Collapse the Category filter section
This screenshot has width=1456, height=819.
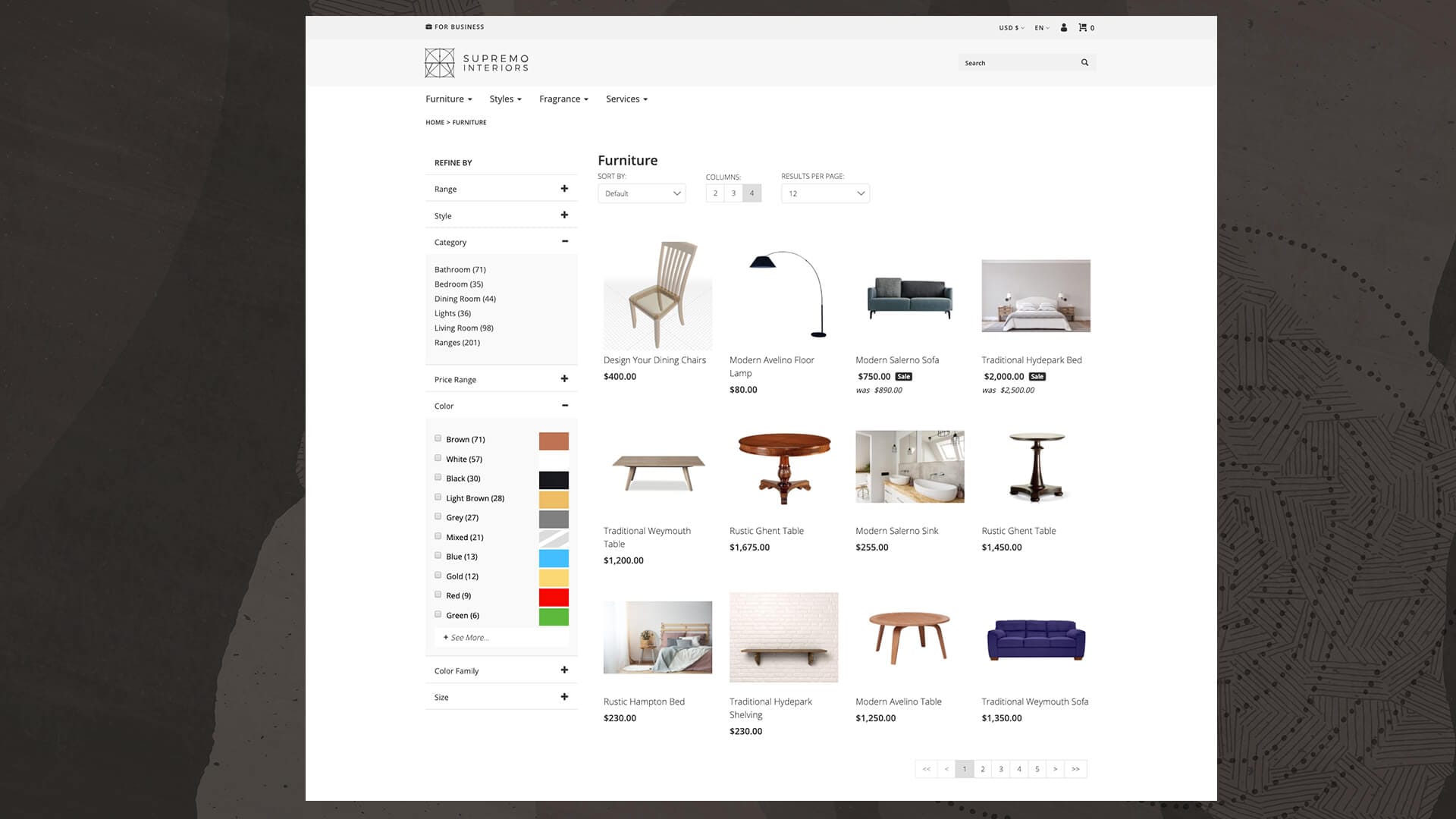tap(564, 240)
